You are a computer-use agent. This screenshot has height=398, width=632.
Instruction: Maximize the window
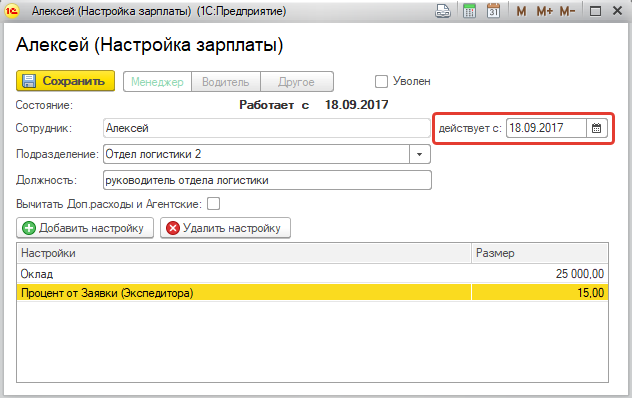pyautogui.click(x=595, y=11)
